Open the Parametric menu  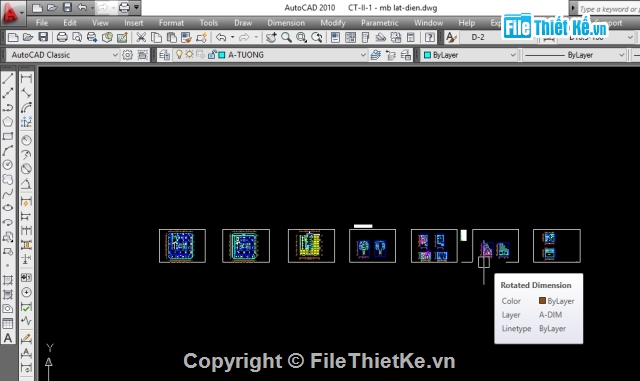(x=380, y=23)
